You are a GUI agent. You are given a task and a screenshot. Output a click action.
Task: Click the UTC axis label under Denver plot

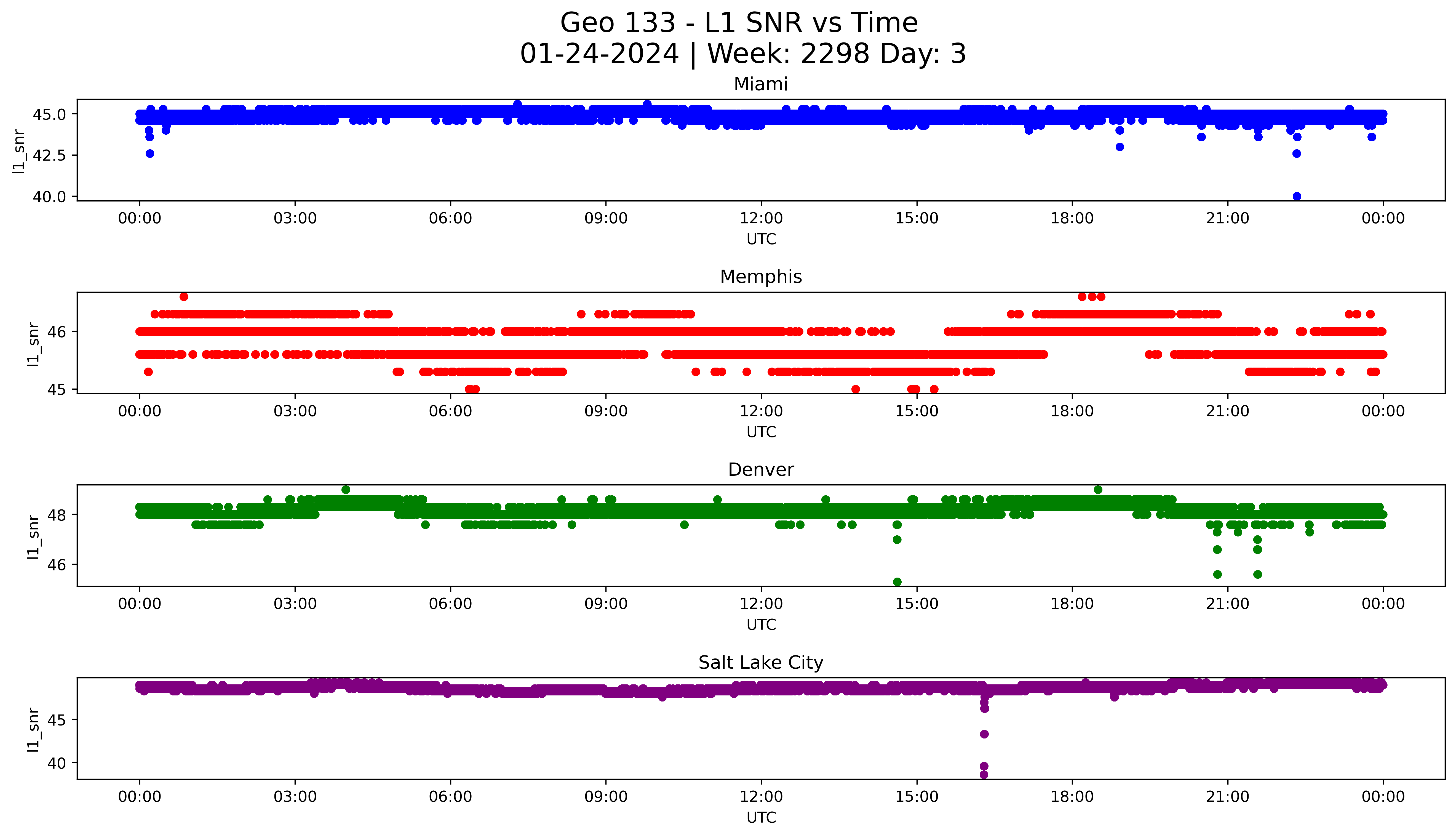(x=761, y=624)
